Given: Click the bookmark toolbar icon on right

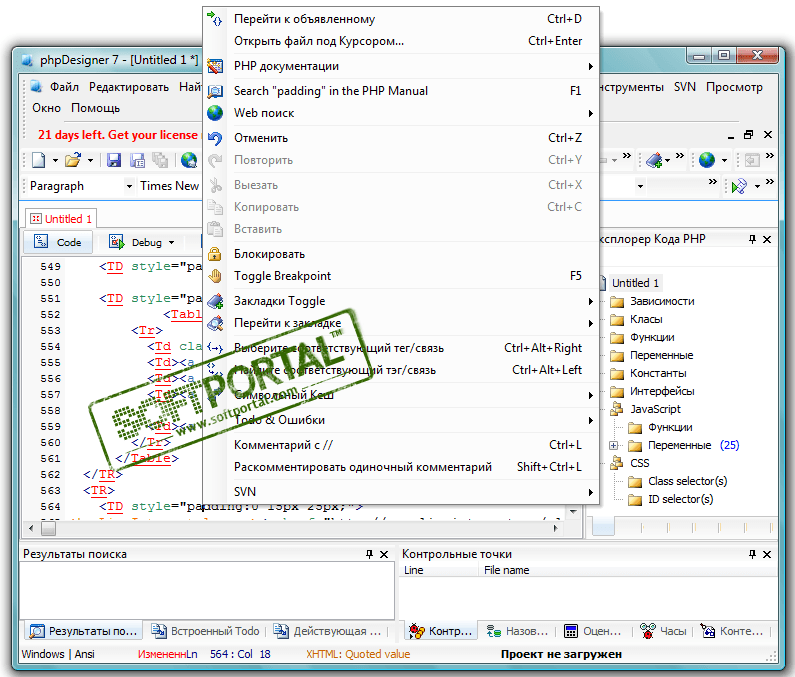Looking at the screenshot, I should pos(654,160).
